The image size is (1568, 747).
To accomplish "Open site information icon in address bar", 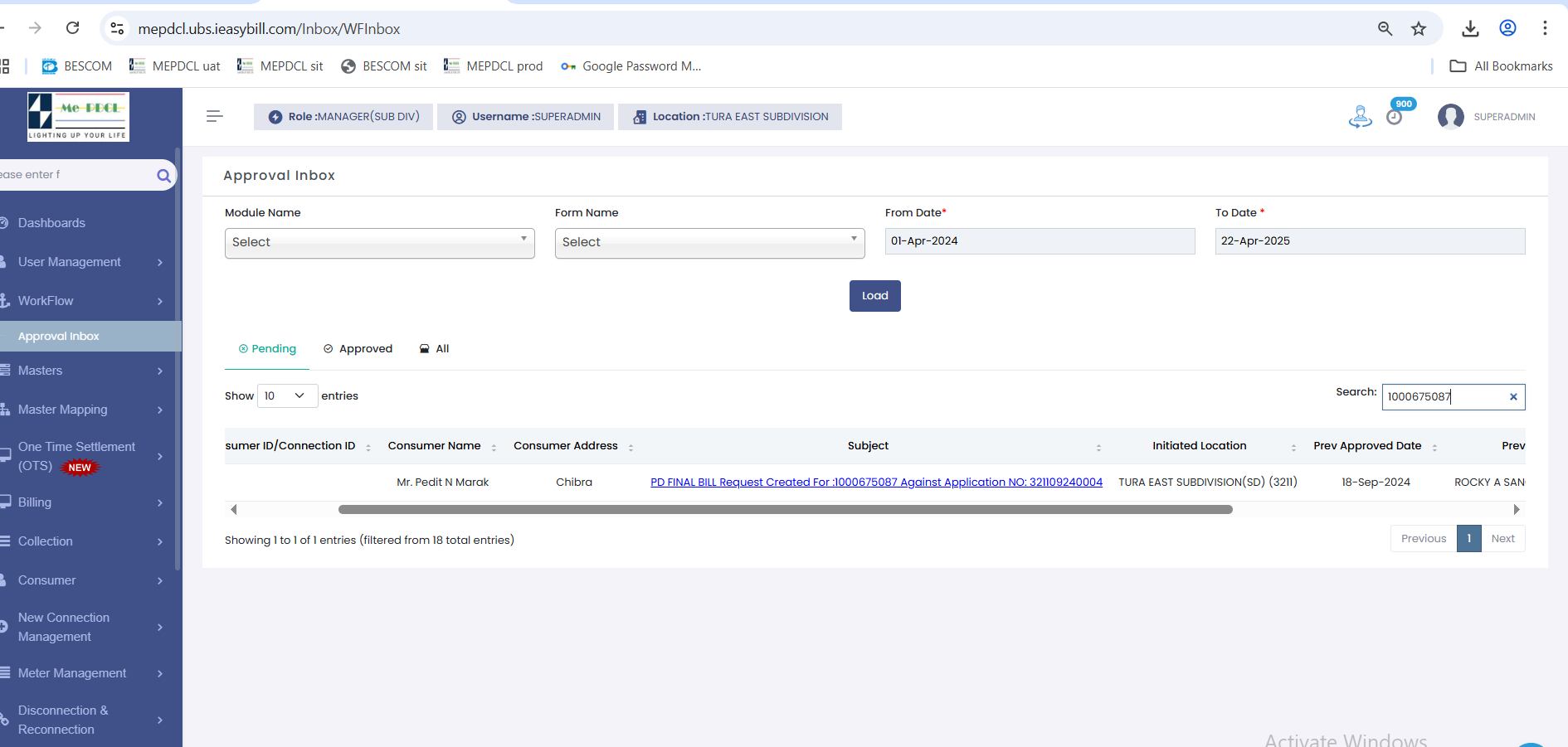I will (x=117, y=28).
